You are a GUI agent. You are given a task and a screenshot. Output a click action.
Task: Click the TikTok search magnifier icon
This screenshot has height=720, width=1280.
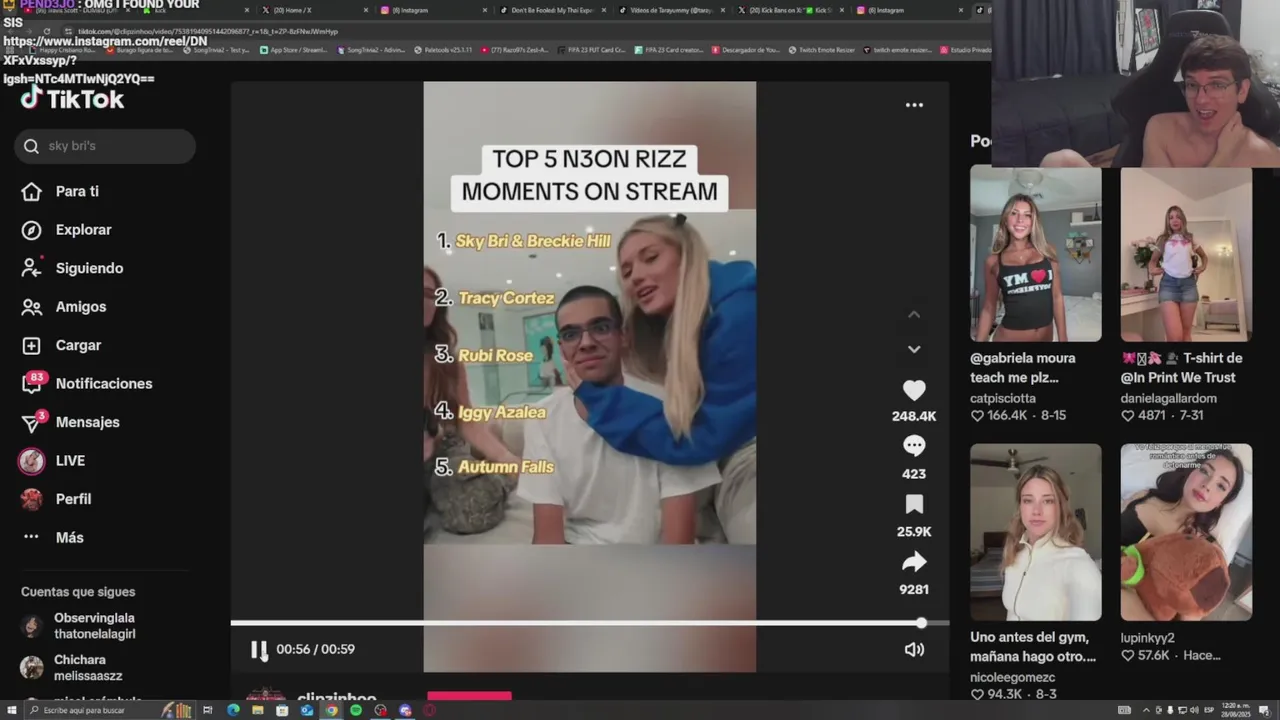[31, 146]
